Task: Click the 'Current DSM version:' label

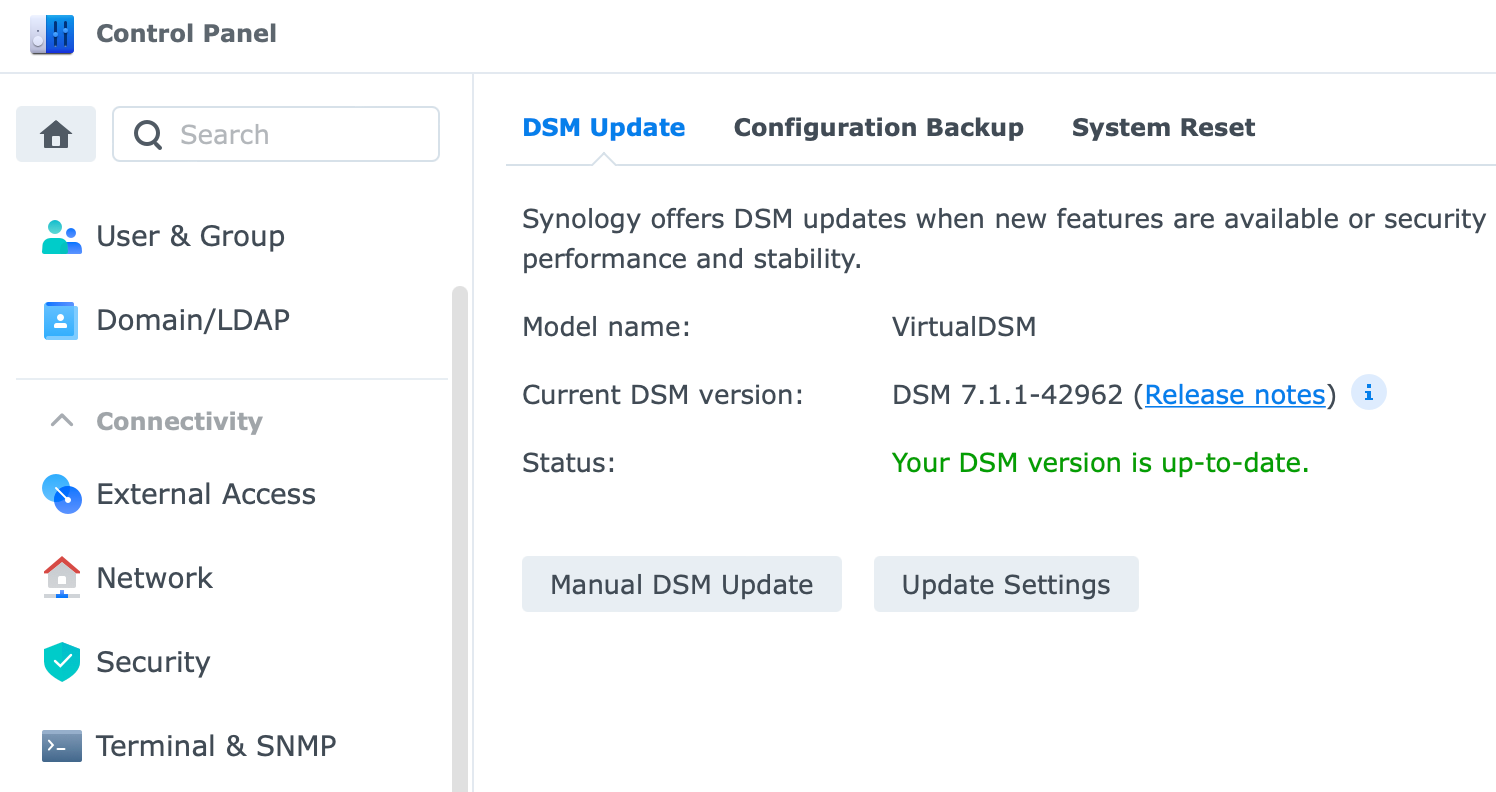Action: (x=663, y=395)
